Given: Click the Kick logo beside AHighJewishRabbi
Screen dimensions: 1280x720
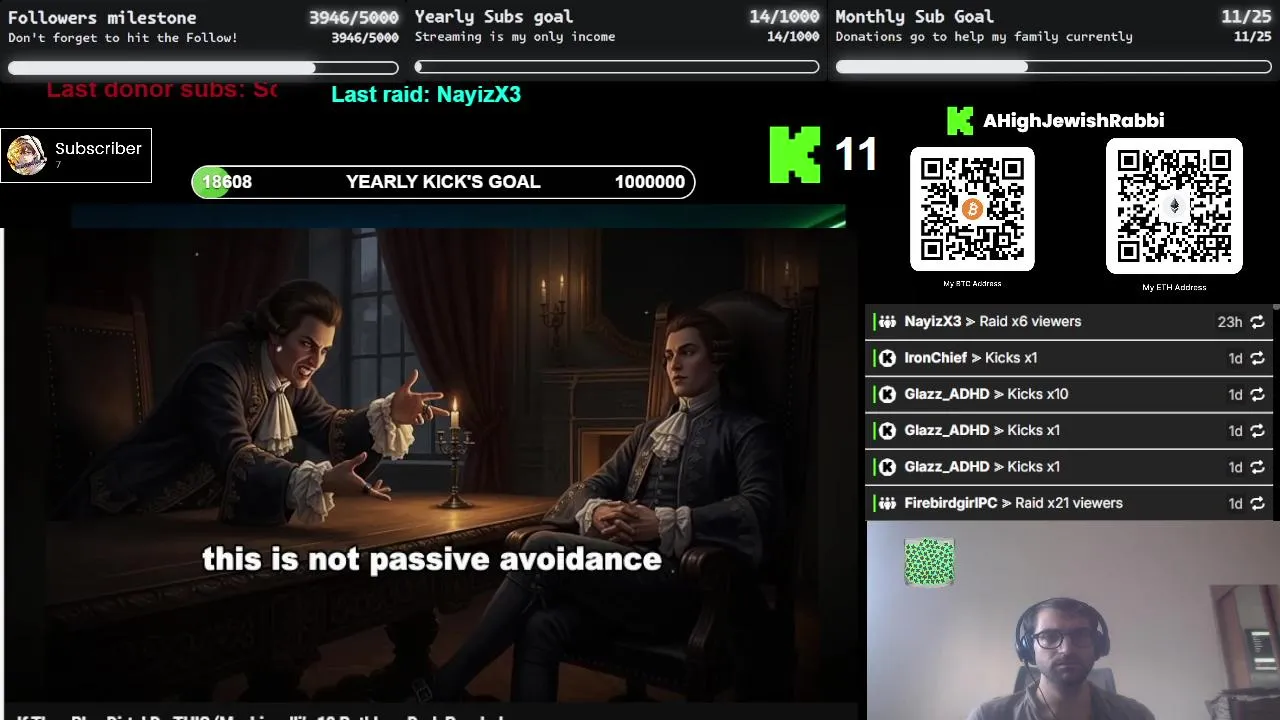Looking at the screenshot, I should 960,121.
